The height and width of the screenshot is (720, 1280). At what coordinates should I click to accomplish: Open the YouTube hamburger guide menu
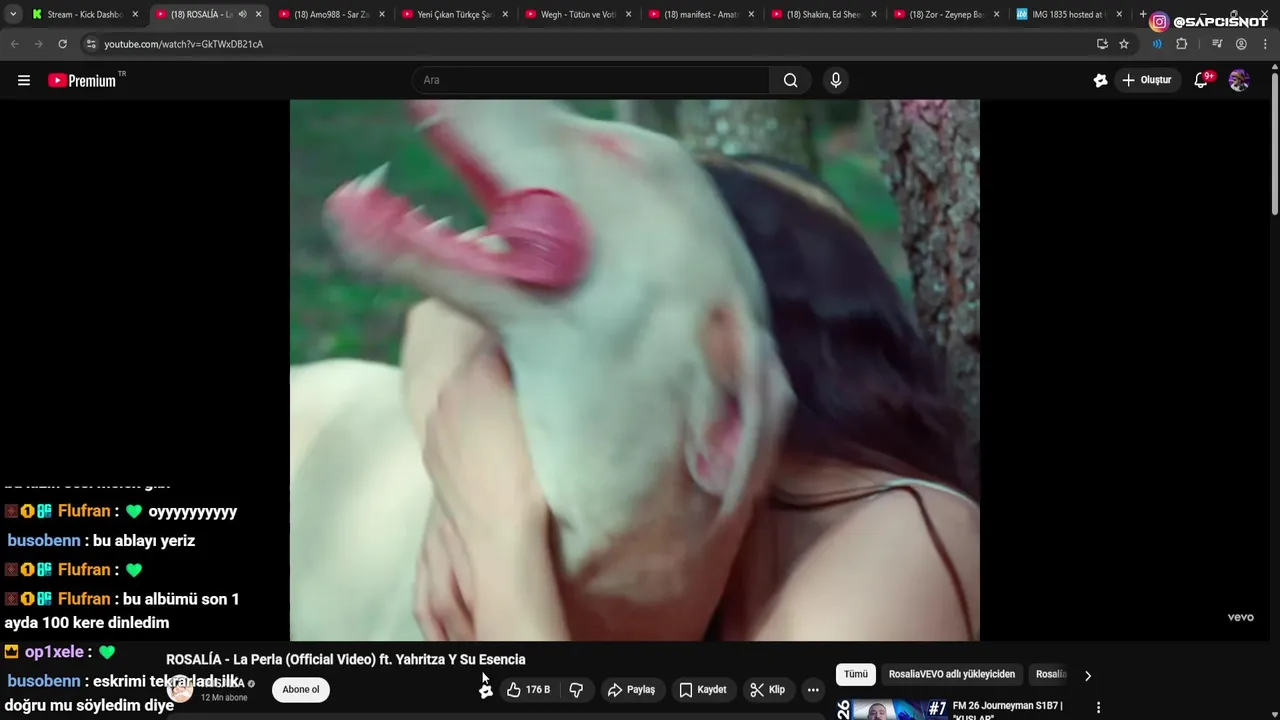coord(24,80)
